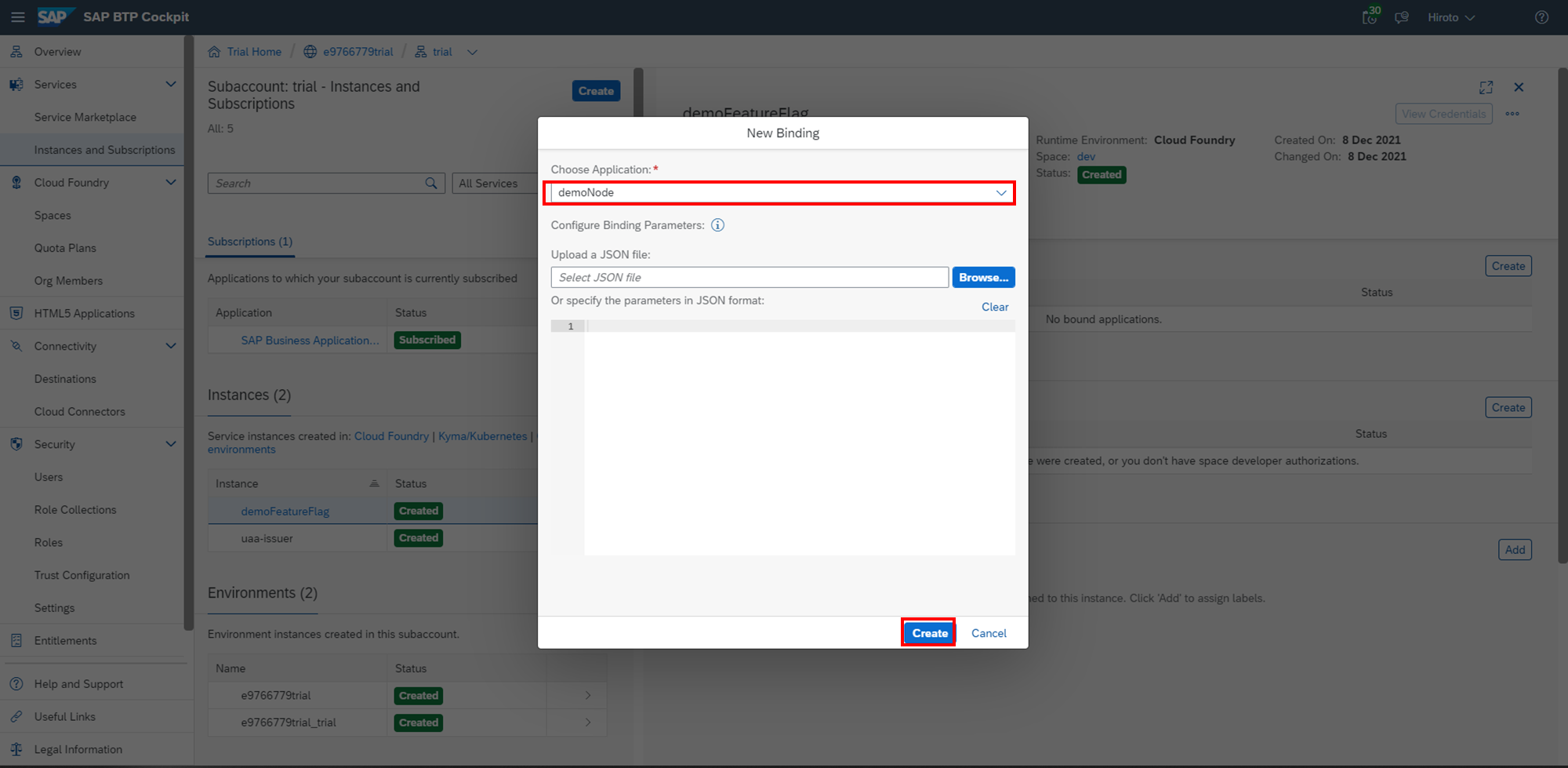Click the Trial Home house icon
The height and width of the screenshot is (768, 1568).
tap(214, 52)
